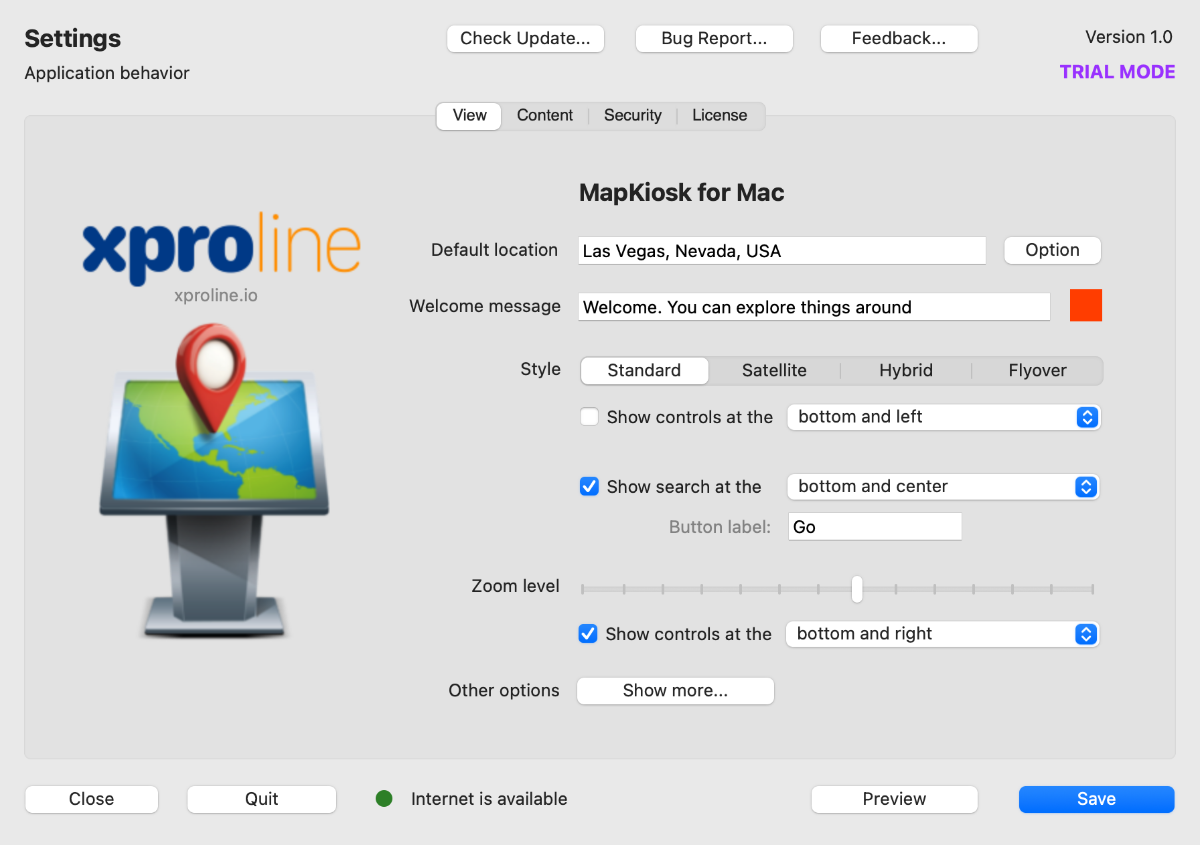Click the green internet status indicator

pos(384,799)
